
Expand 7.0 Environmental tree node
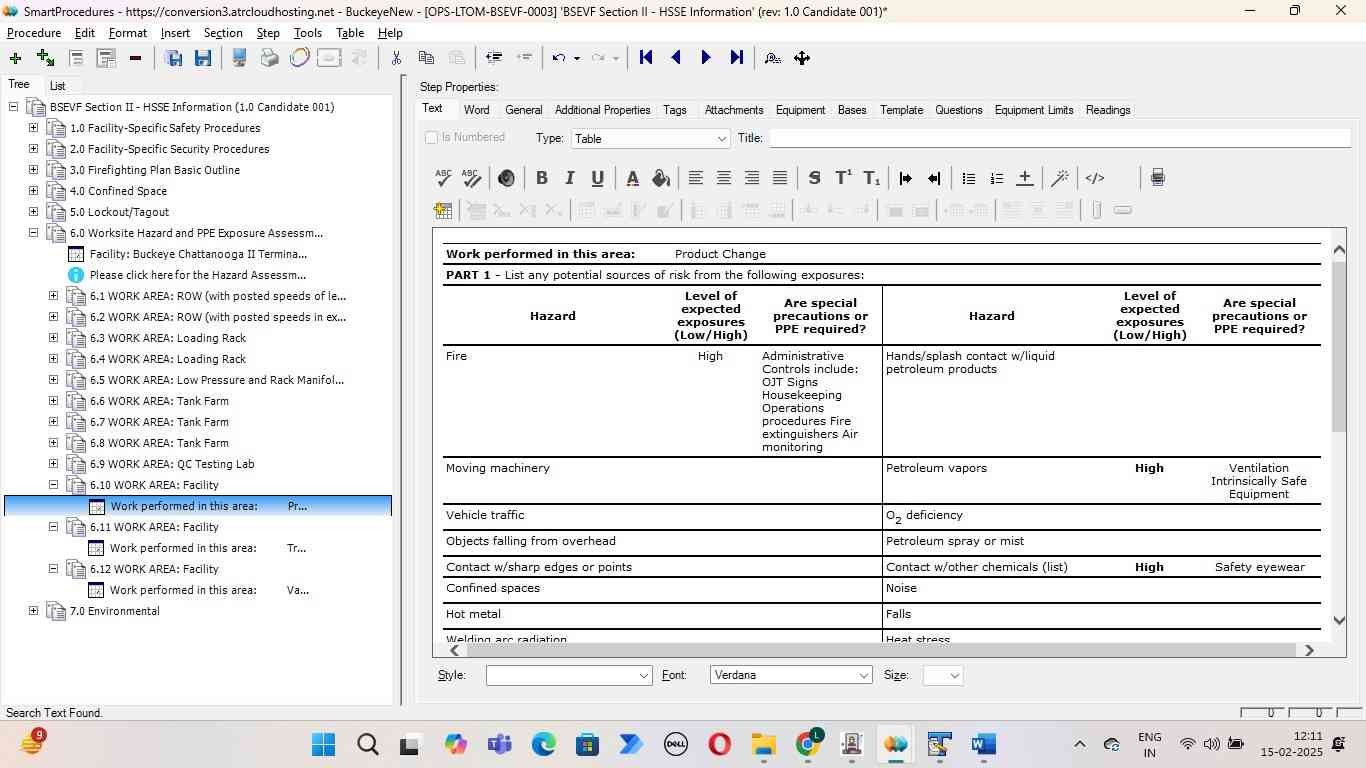[x=34, y=611]
